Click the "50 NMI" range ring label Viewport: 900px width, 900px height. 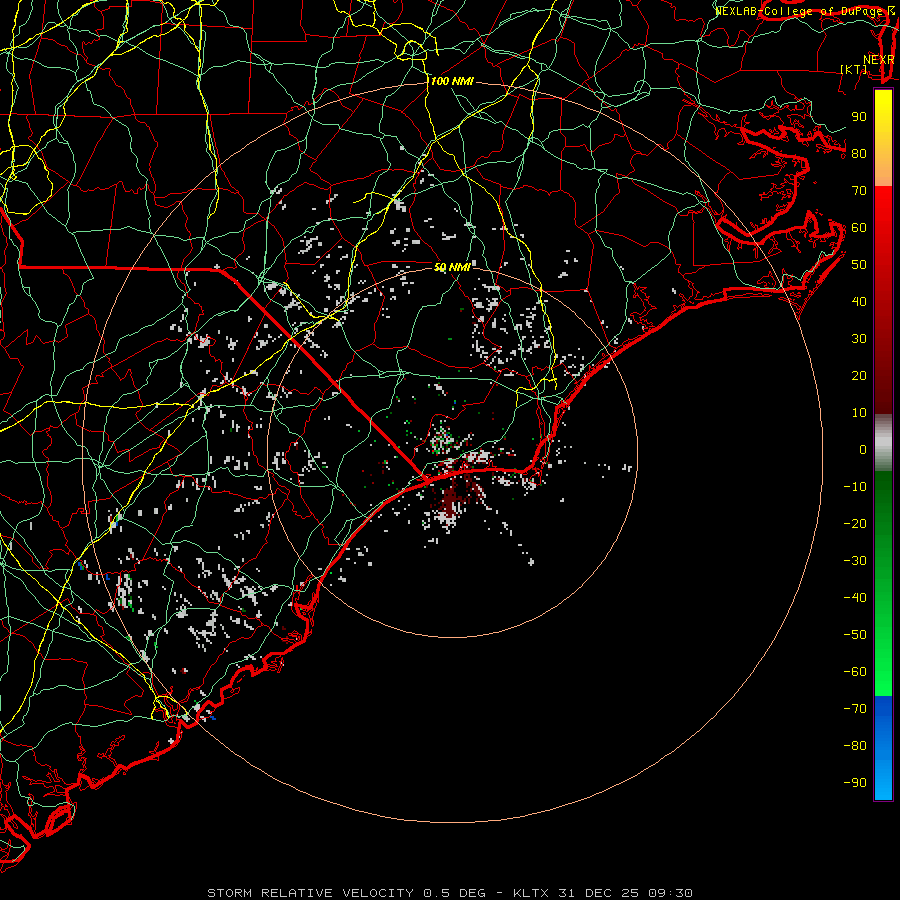point(452,267)
